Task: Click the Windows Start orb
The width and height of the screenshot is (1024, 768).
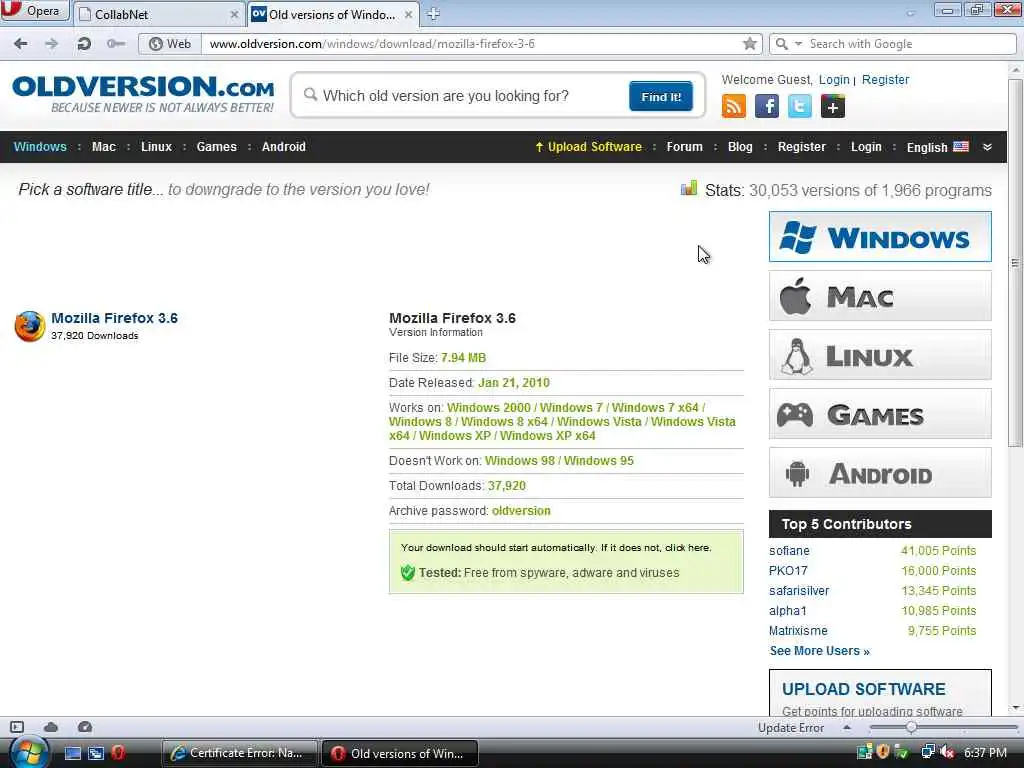Action: [x=29, y=753]
